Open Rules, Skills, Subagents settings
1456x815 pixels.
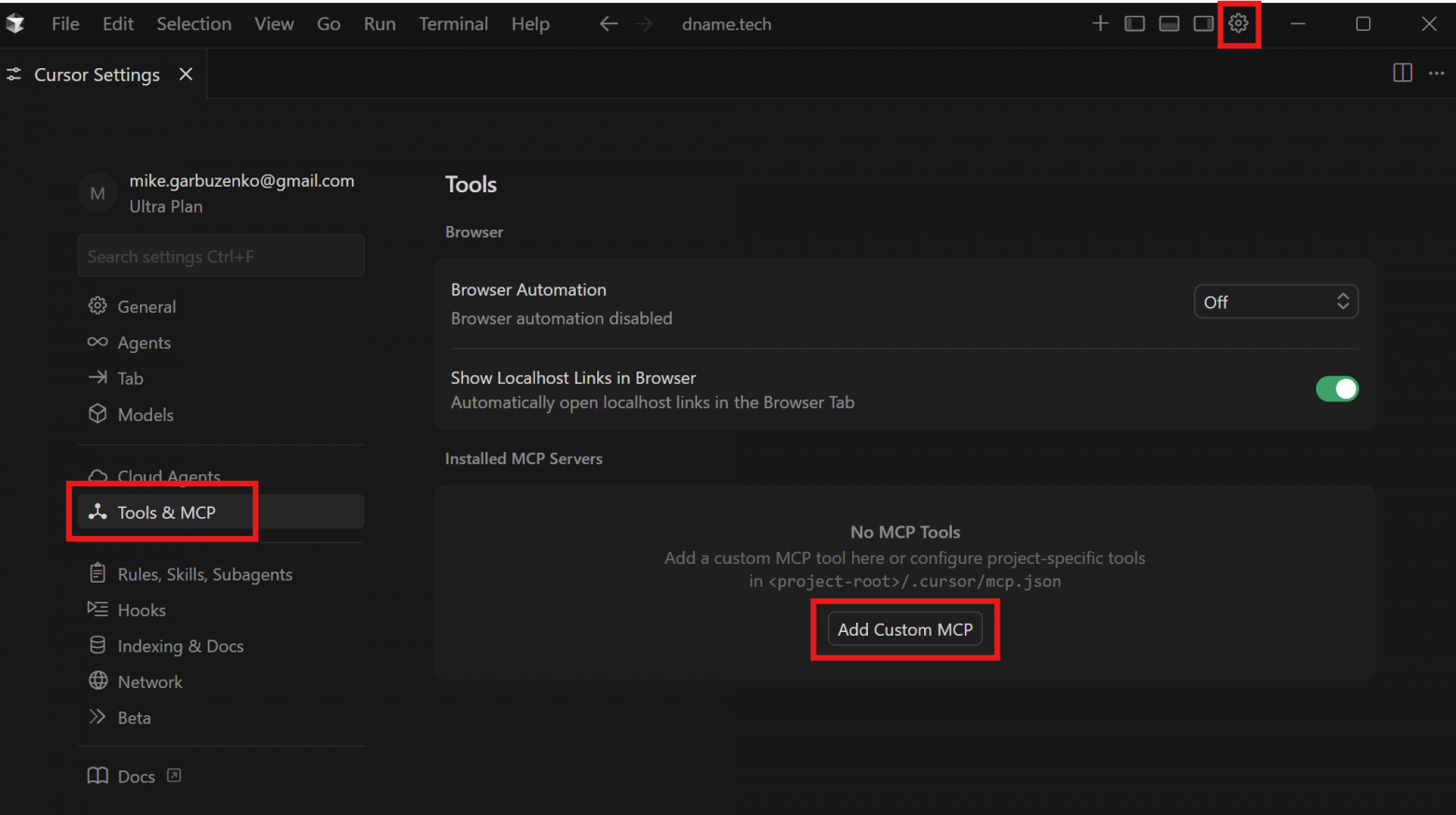pyautogui.click(x=204, y=574)
